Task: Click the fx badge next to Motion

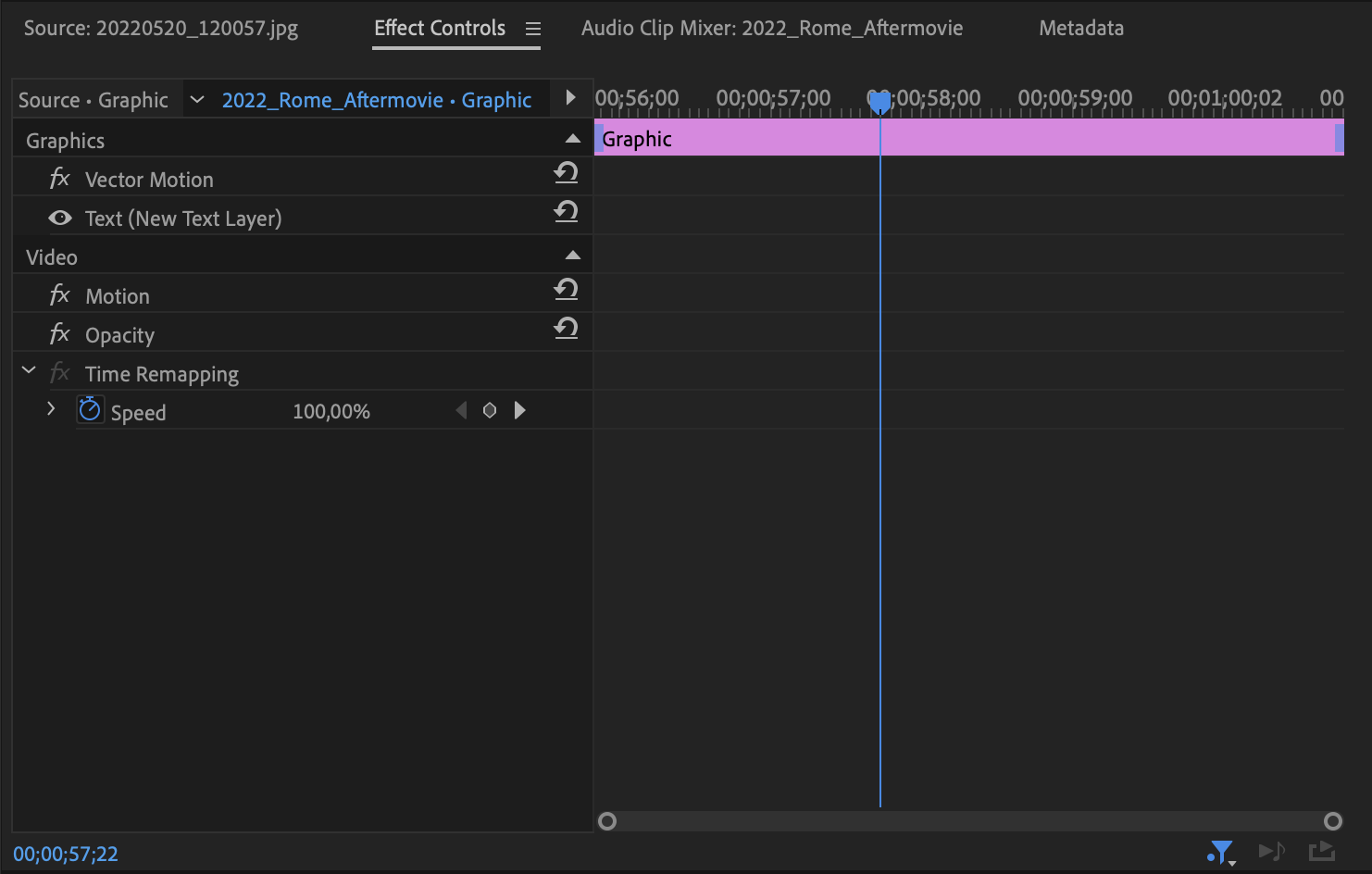Action: 59,294
